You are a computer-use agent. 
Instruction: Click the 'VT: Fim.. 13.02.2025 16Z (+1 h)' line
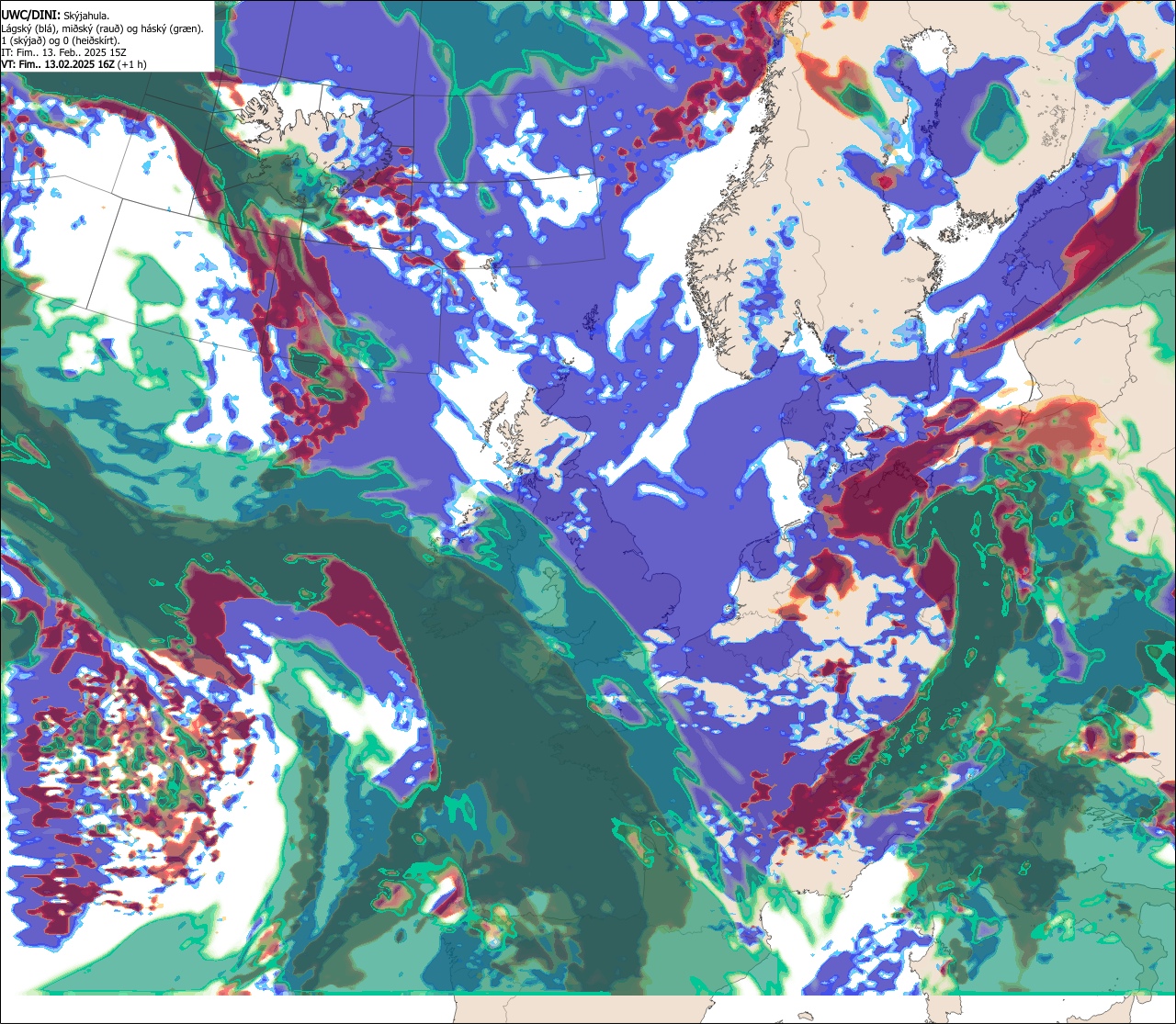(x=74, y=64)
